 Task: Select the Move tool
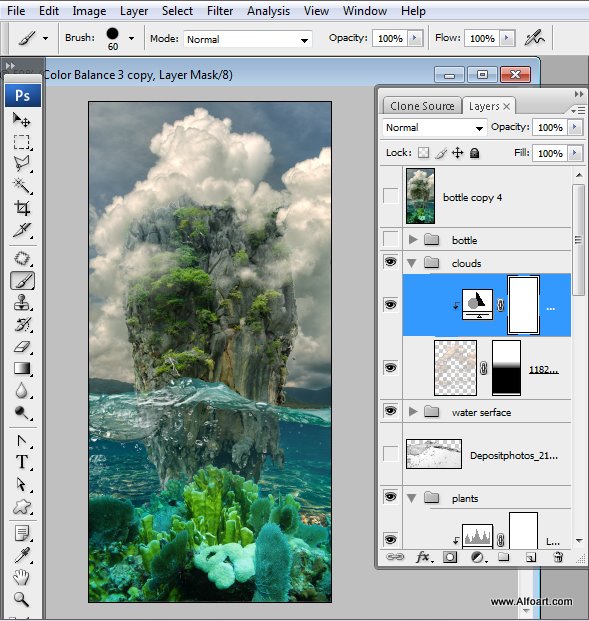22,120
